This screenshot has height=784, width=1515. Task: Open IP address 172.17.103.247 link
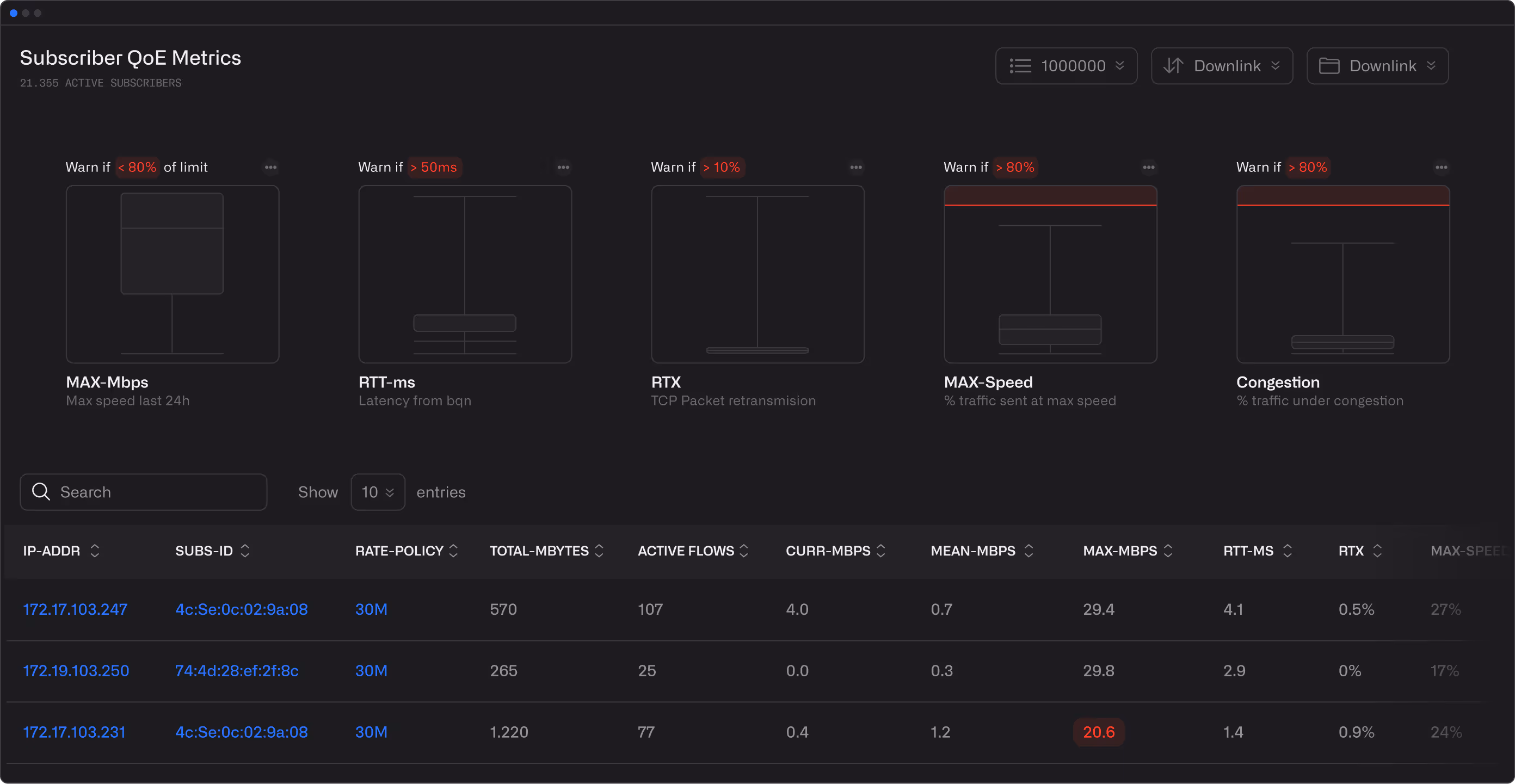click(75, 609)
